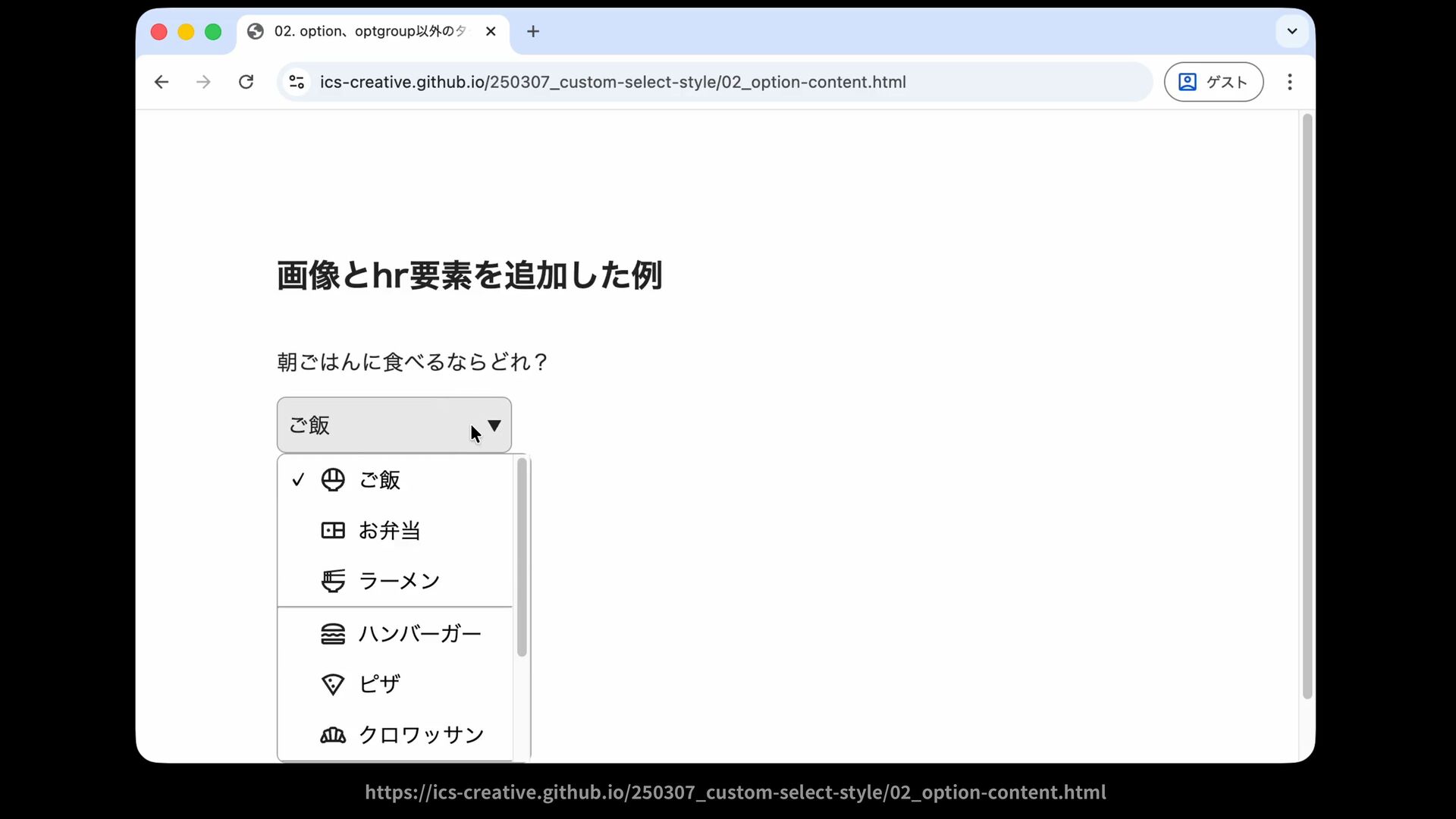Click the croissant icon
Screen dimensions: 1456x819
point(333,735)
